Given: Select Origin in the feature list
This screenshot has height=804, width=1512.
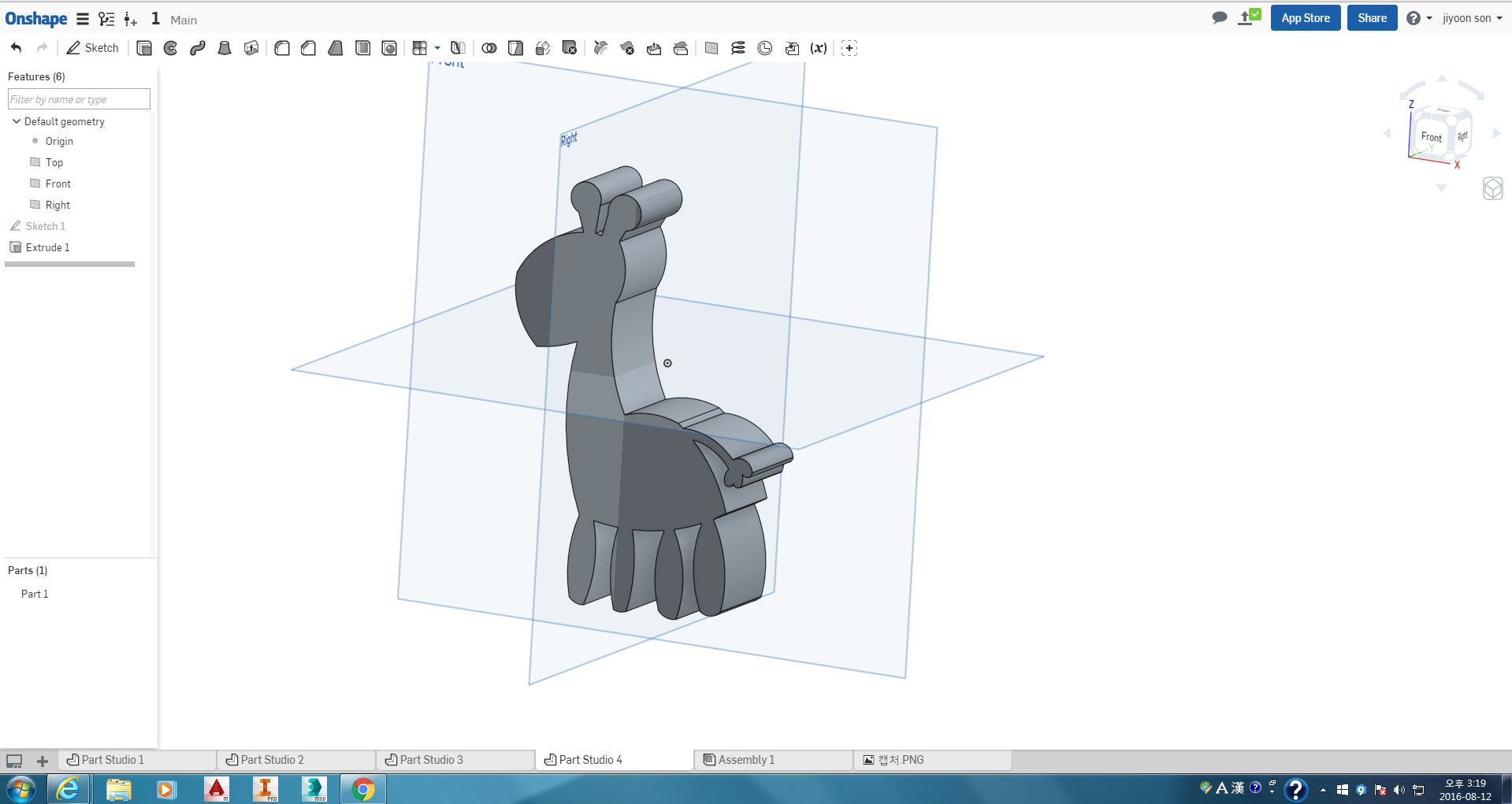Looking at the screenshot, I should (59, 141).
